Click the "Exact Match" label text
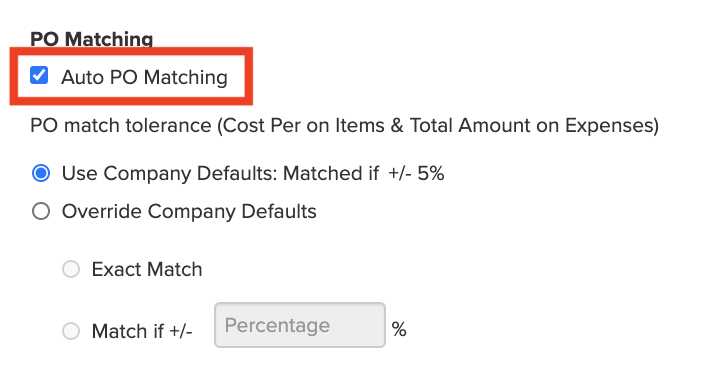The width and height of the screenshot is (726, 378). tap(147, 269)
